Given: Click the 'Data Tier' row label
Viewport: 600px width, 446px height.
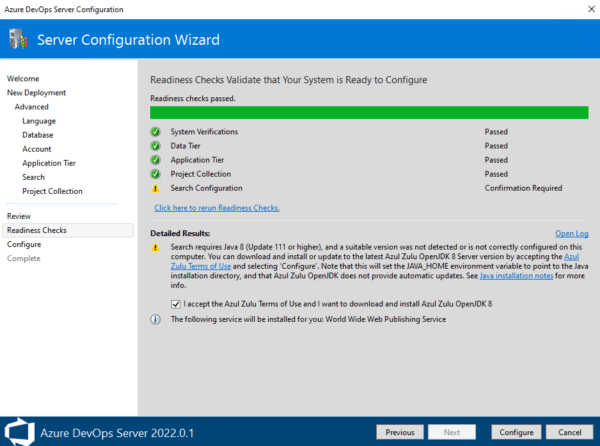Looking at the screenshot, I should pyautogui.click(x=186, y=146).
